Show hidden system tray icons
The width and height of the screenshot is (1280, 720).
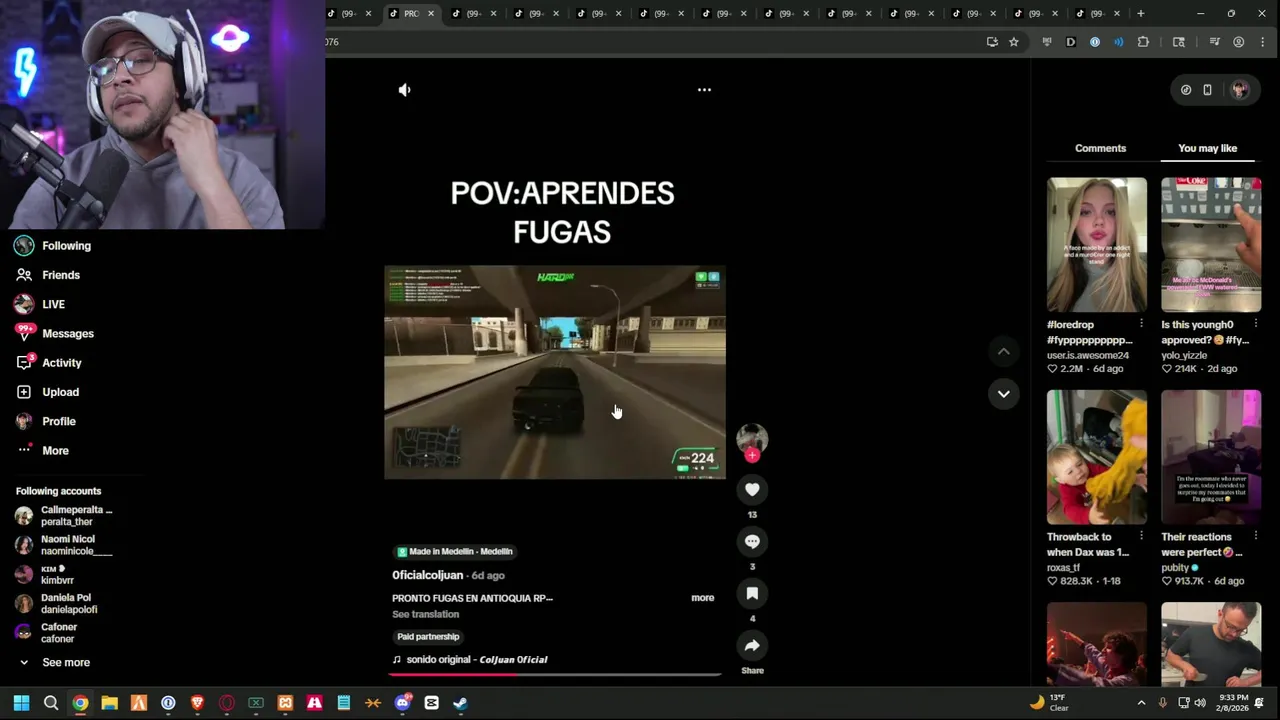(x=1141, y=703)
